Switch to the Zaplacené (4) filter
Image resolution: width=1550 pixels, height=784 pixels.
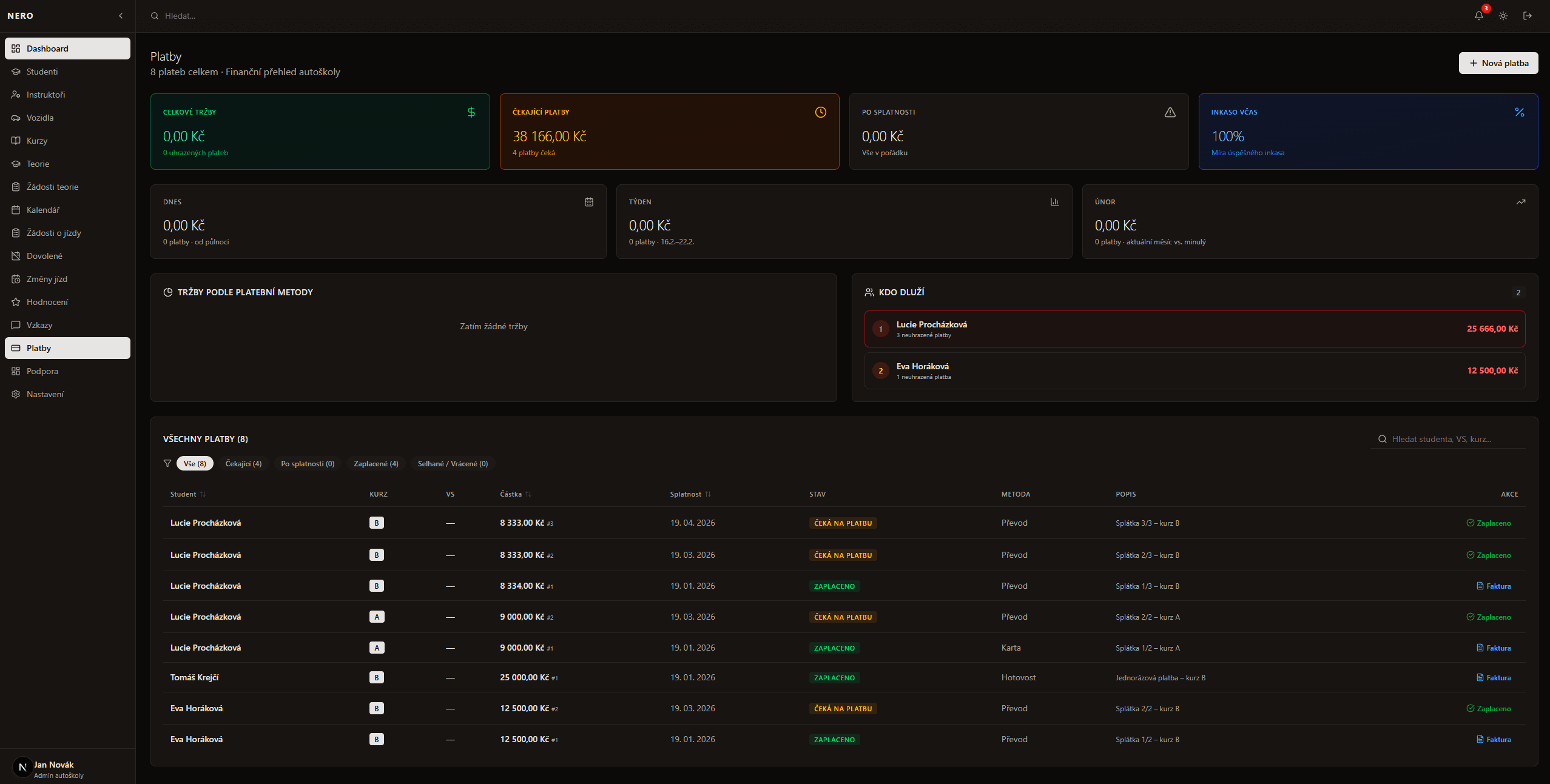coord(376,463)
